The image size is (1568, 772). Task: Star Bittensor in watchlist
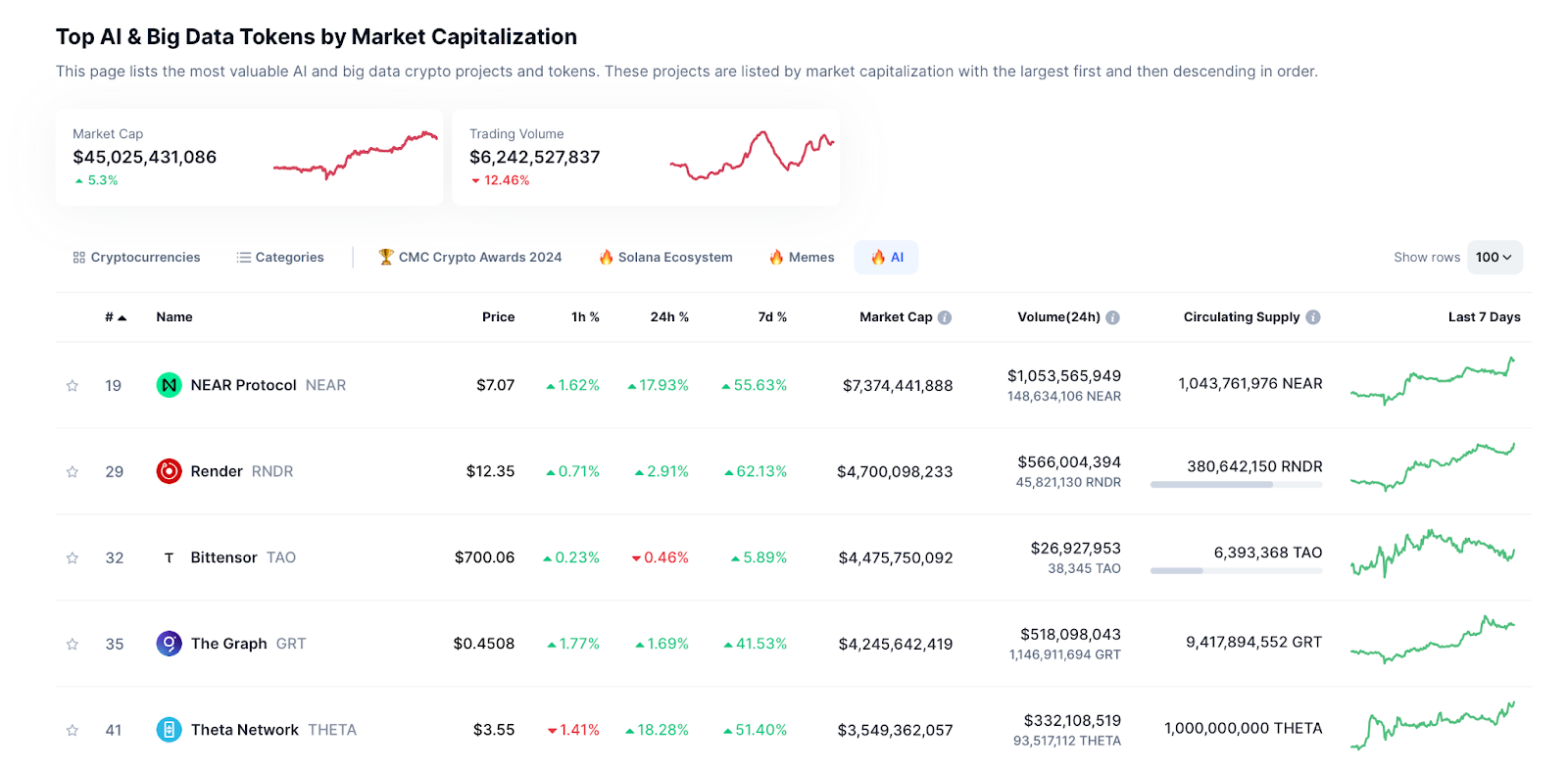(72, 558)
